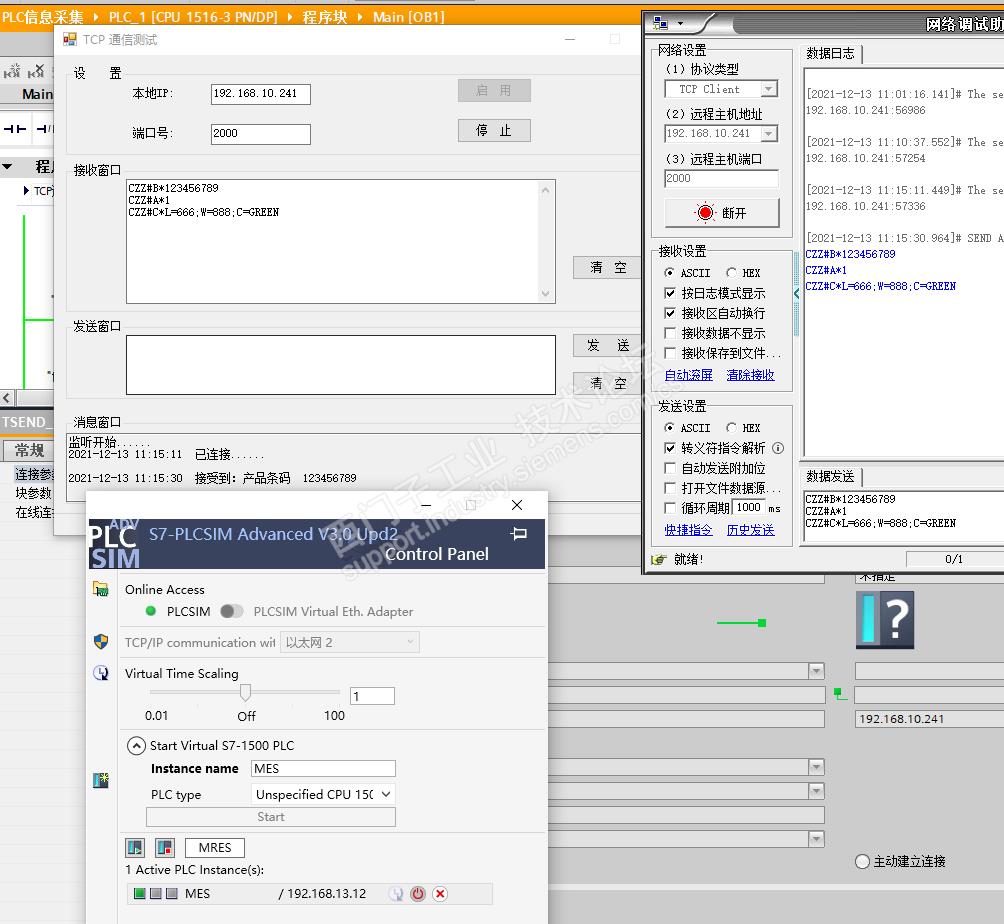The height and width of the screenshot is (924, 1004).
Task: Click the insert network icon in TIA toolbar
Action: pos(12,70)
